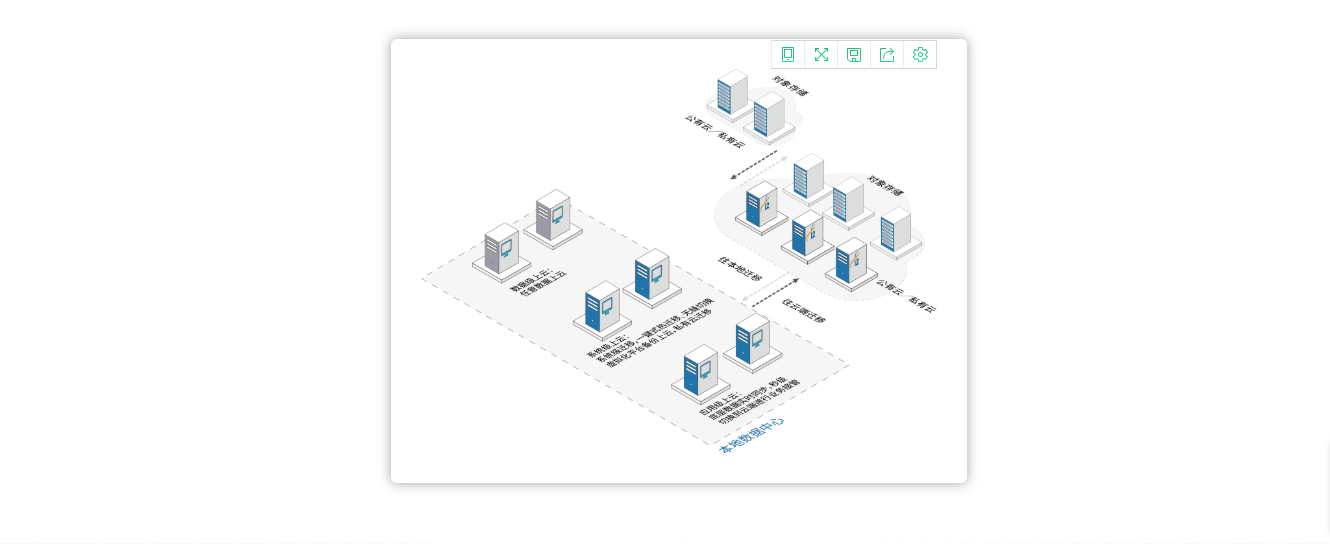
Task: Click the share export icon
Action: point(887,55)
